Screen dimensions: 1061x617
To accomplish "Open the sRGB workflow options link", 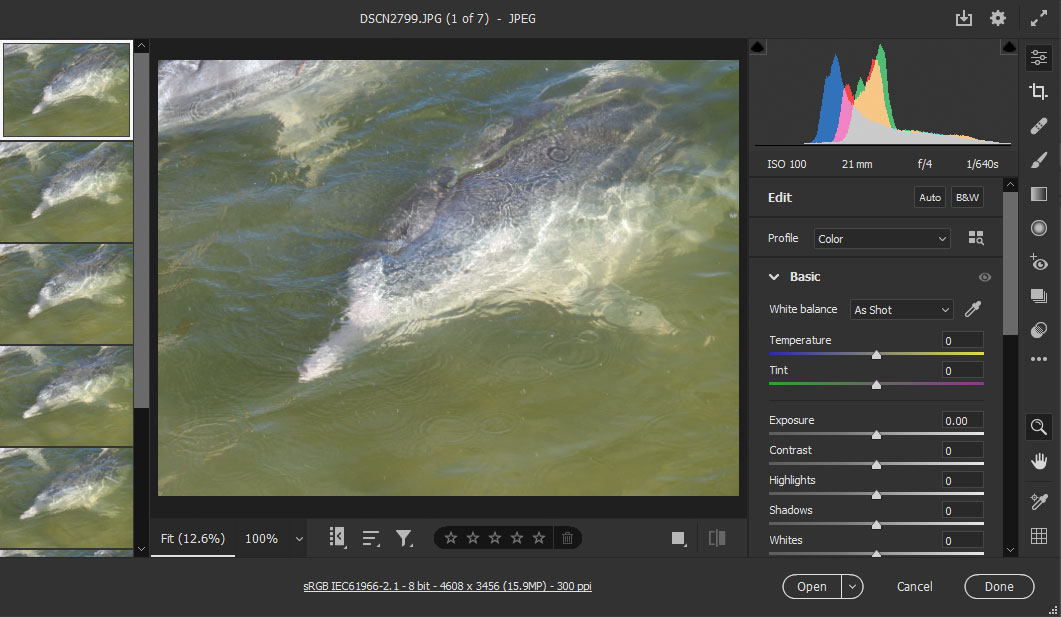I will 447,586.
